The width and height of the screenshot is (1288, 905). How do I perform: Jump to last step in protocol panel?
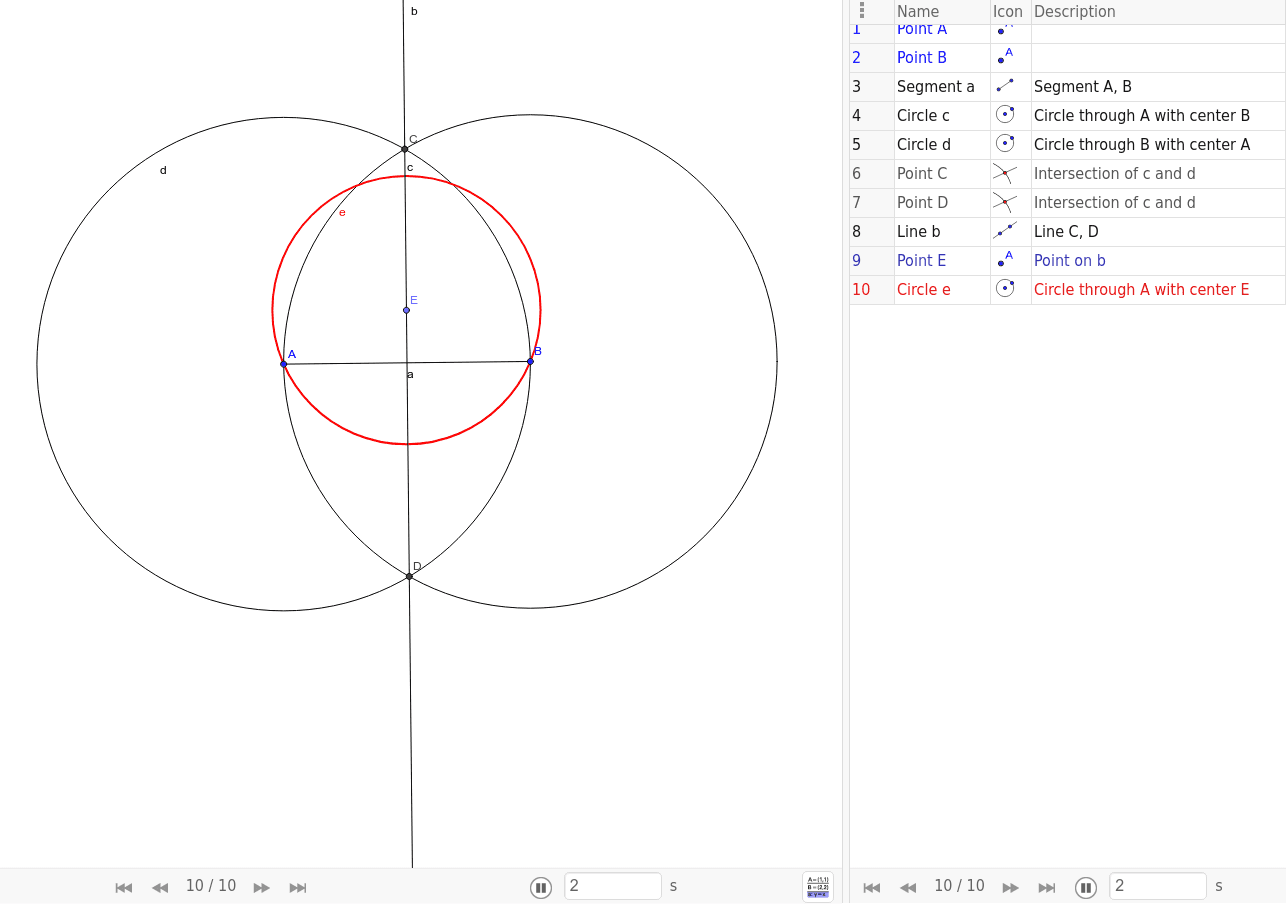tap(1047, 887)
